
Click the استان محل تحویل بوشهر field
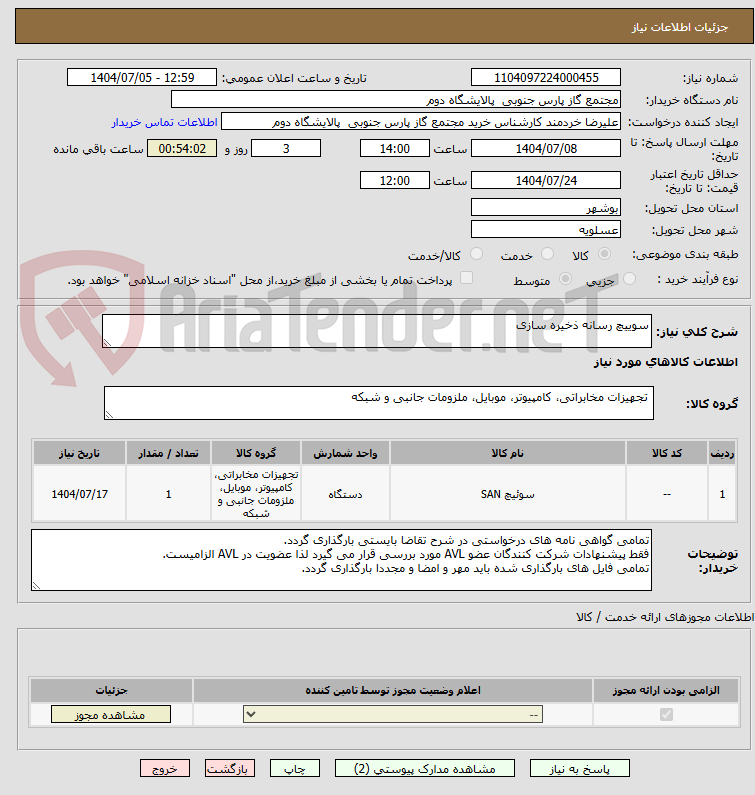tap(546, 207)
